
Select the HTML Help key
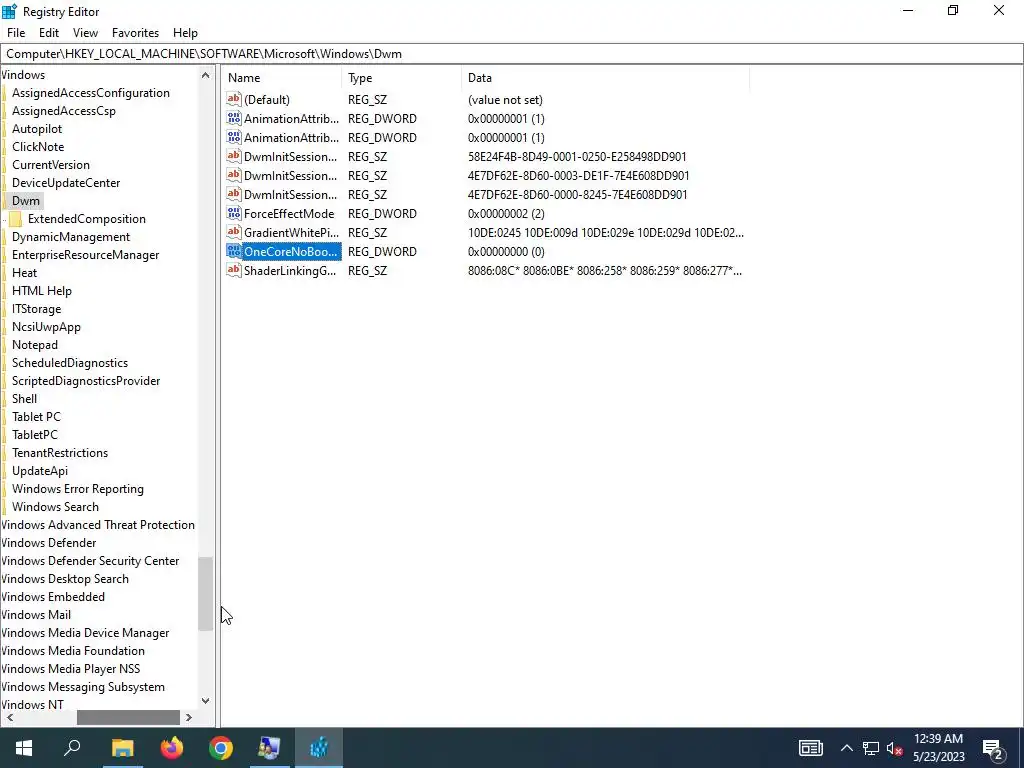(x=42, y=291)
